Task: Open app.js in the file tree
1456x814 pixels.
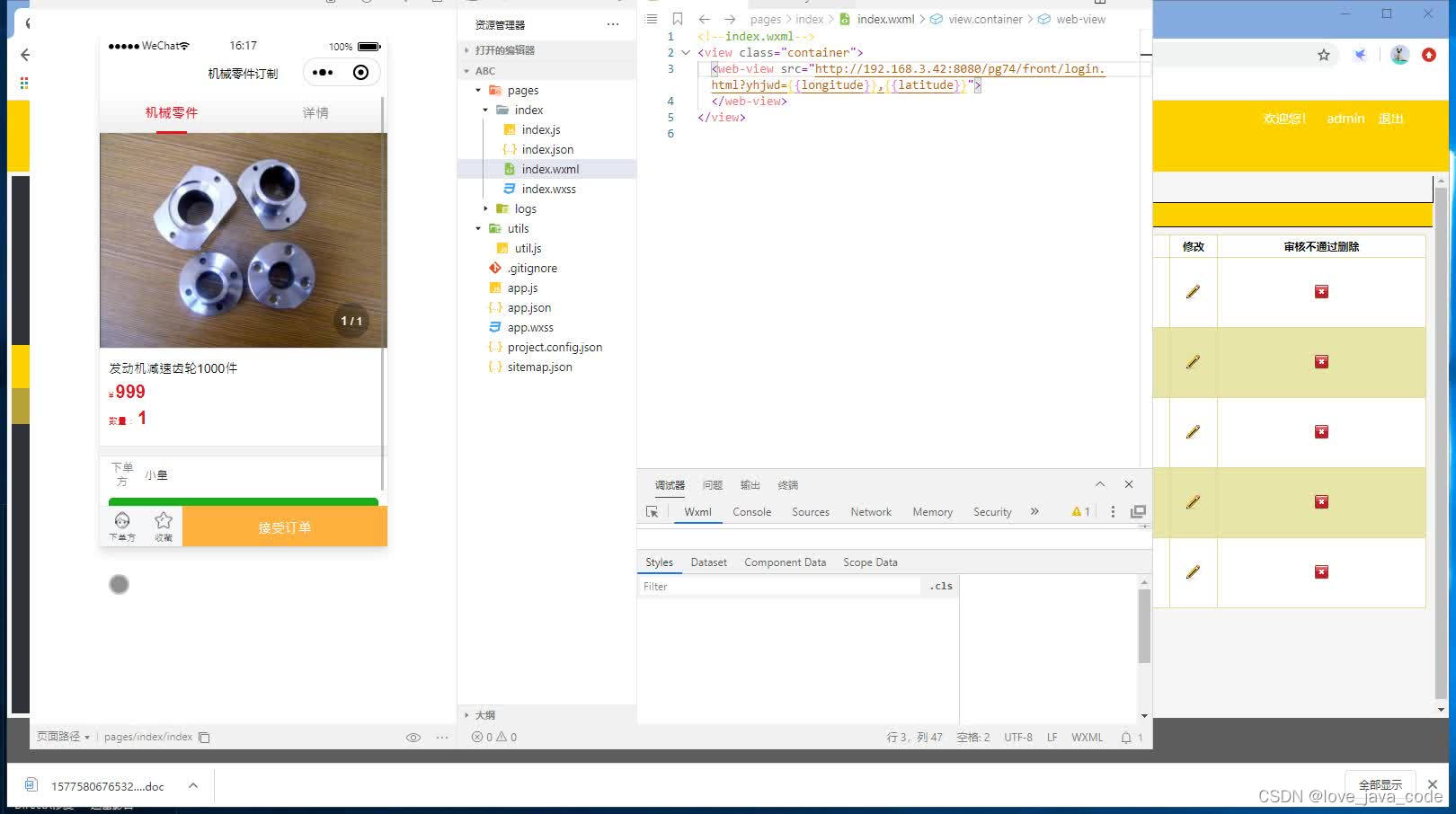Action: point(522,288)
